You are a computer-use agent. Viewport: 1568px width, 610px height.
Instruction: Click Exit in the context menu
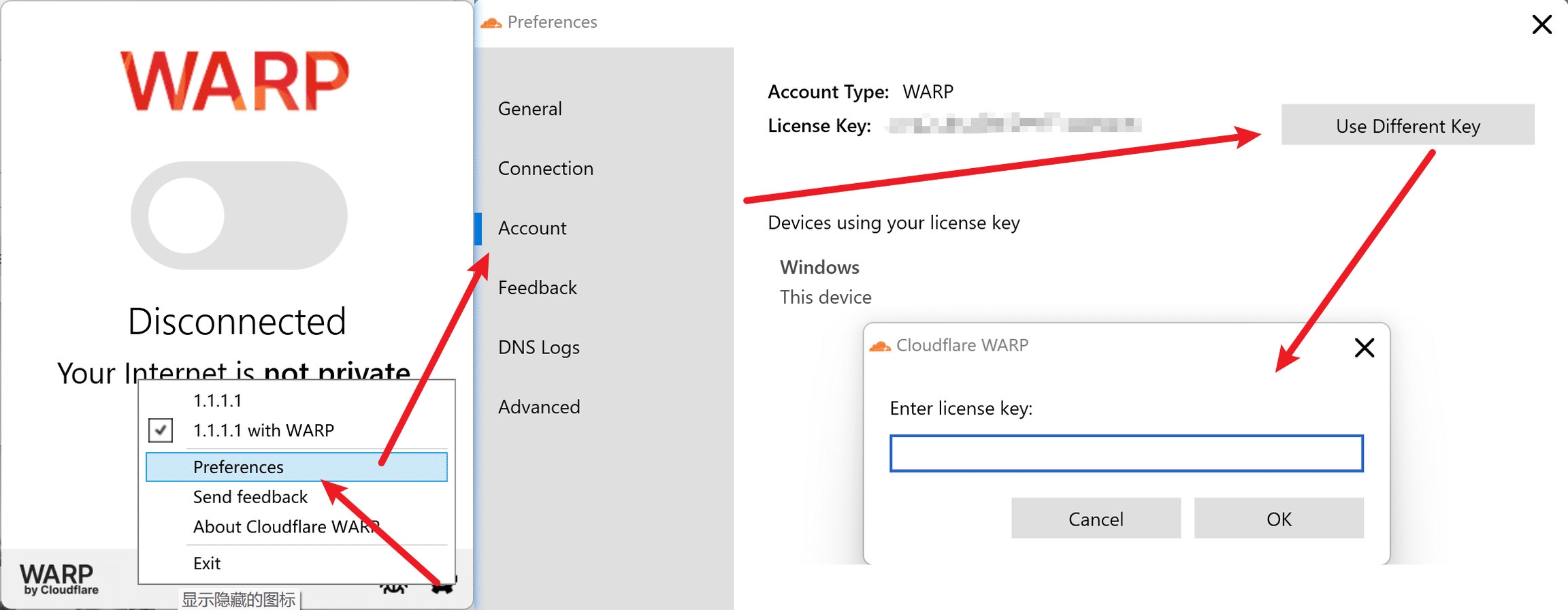pyautogui.click(x=207, y=564)
